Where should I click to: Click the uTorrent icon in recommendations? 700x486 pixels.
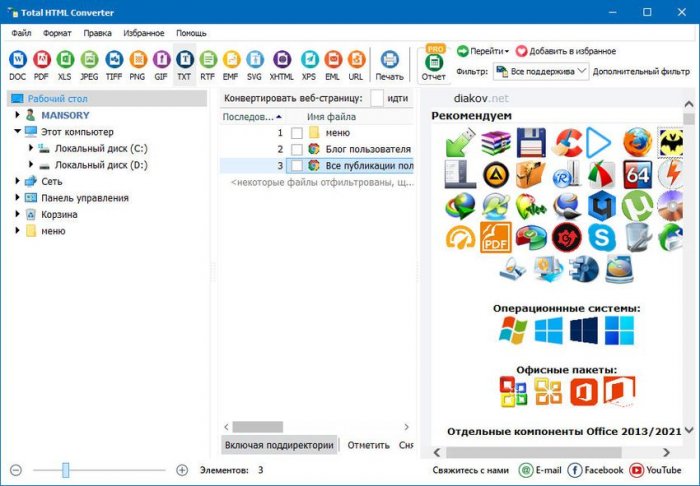pos(637,206)
